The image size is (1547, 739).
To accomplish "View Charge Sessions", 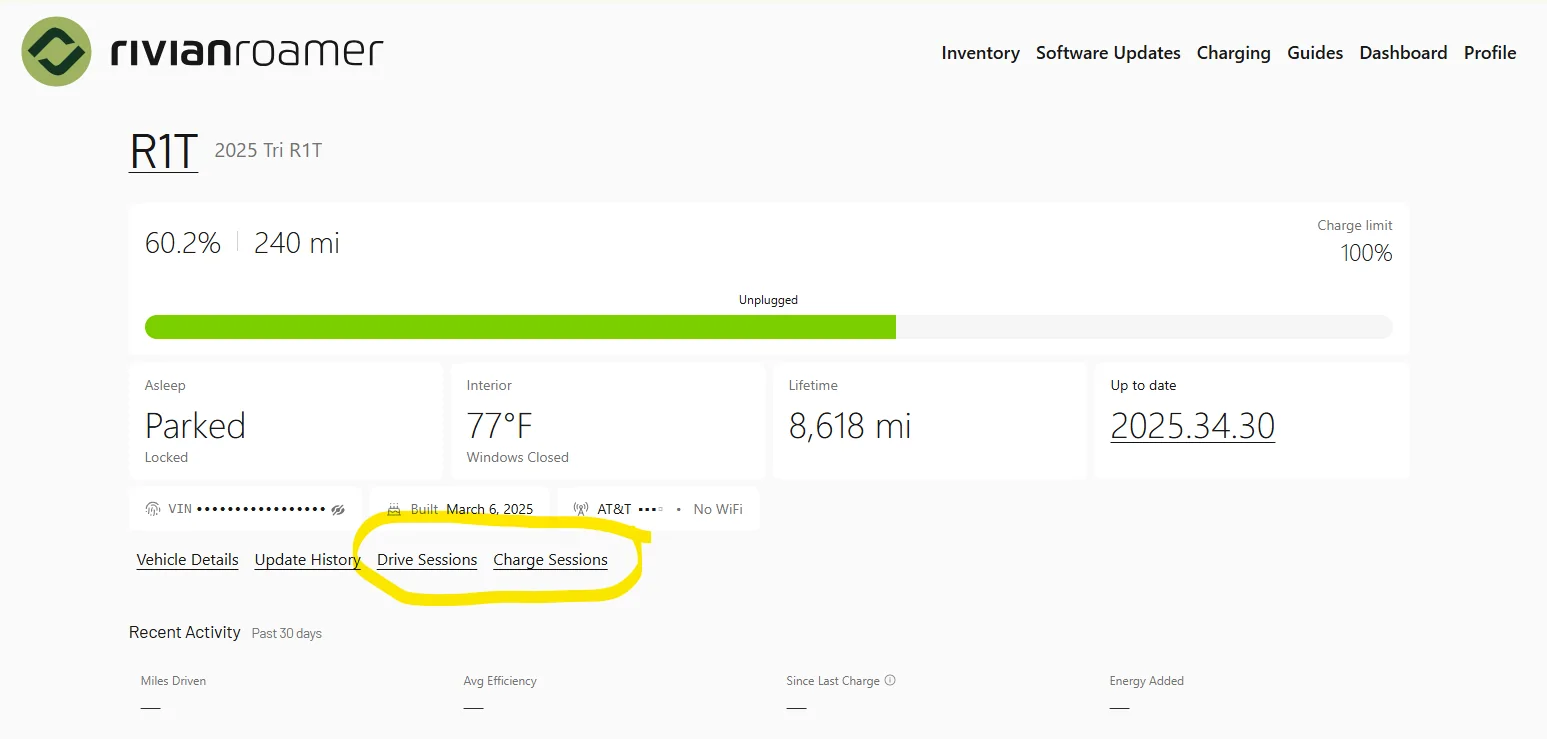I will 550,559.
